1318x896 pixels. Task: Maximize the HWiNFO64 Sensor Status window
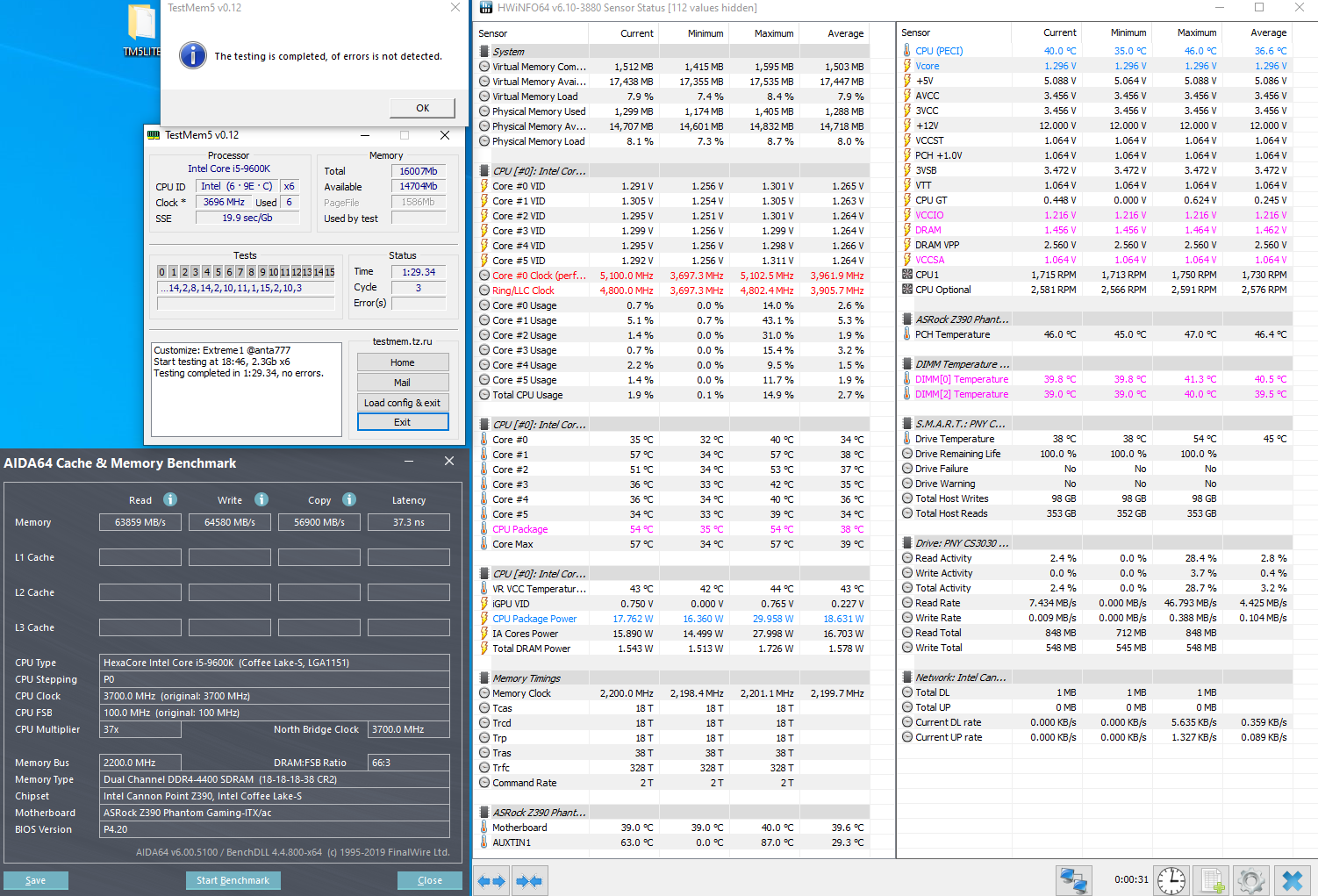point(1258,8)
